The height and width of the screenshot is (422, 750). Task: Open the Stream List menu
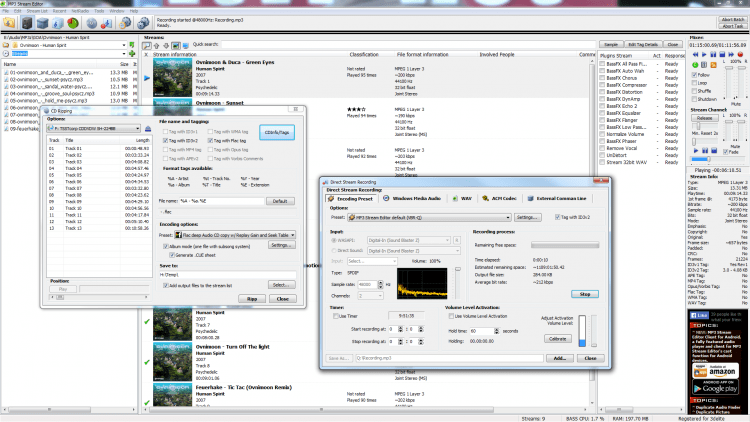click(37, 11)
